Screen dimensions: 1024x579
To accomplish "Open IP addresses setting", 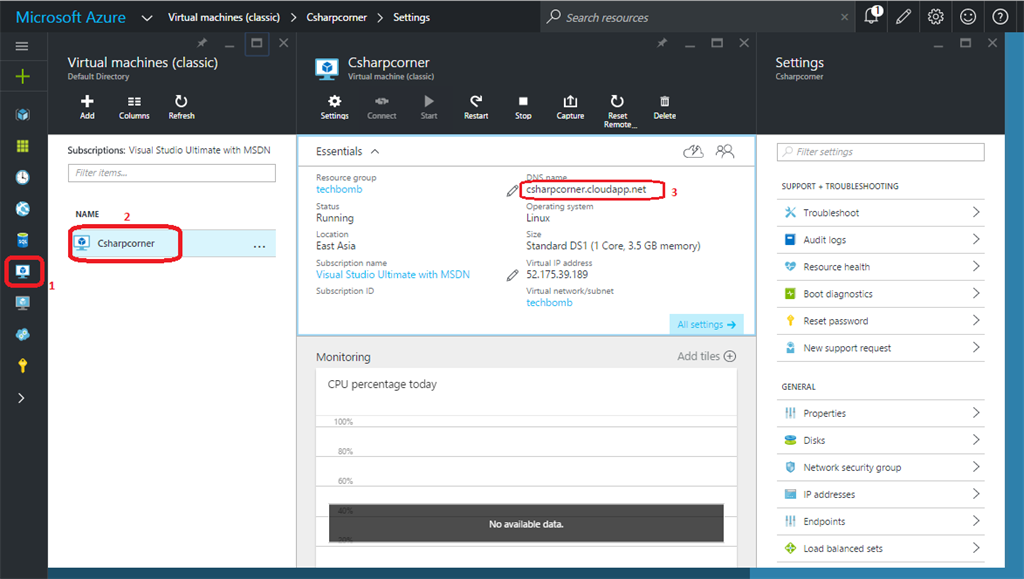I will (x=881, y=495).
